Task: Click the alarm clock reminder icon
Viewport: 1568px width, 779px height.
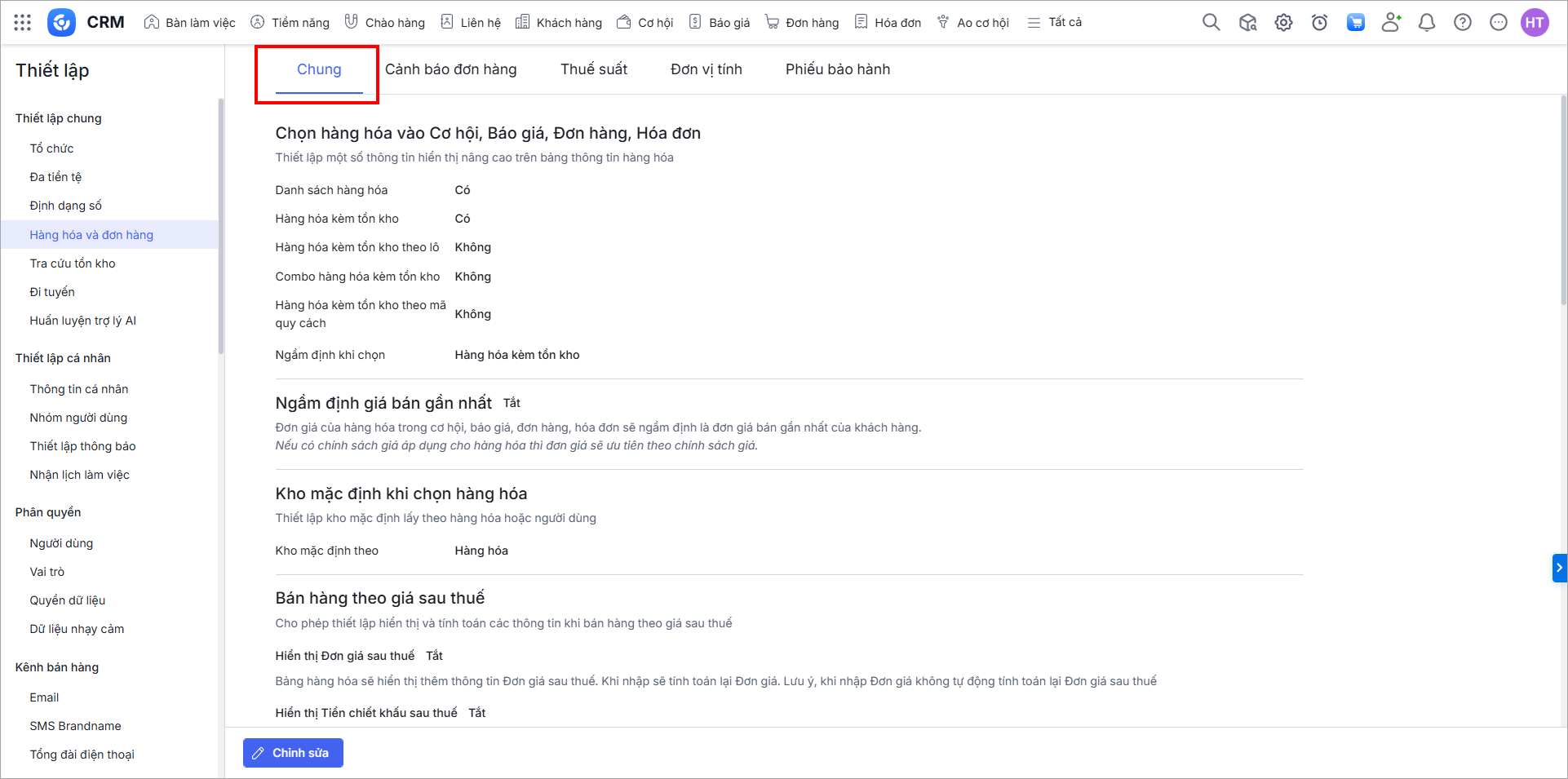Action: click(x=1319, y=22)
